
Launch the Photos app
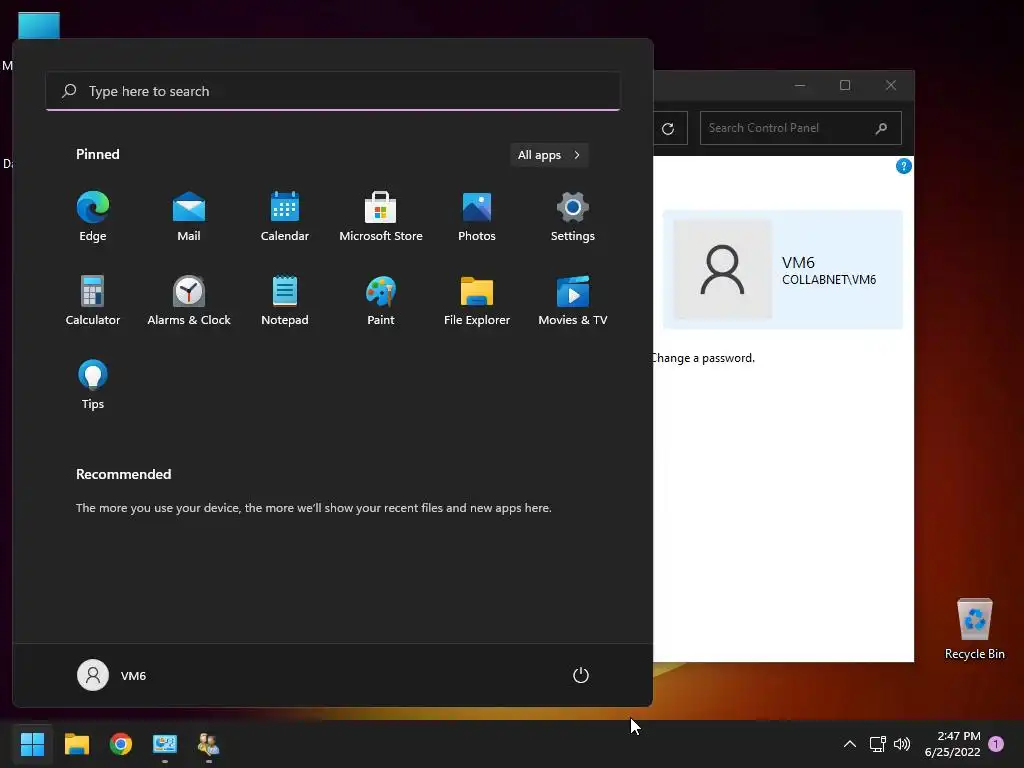coord(477,217)
